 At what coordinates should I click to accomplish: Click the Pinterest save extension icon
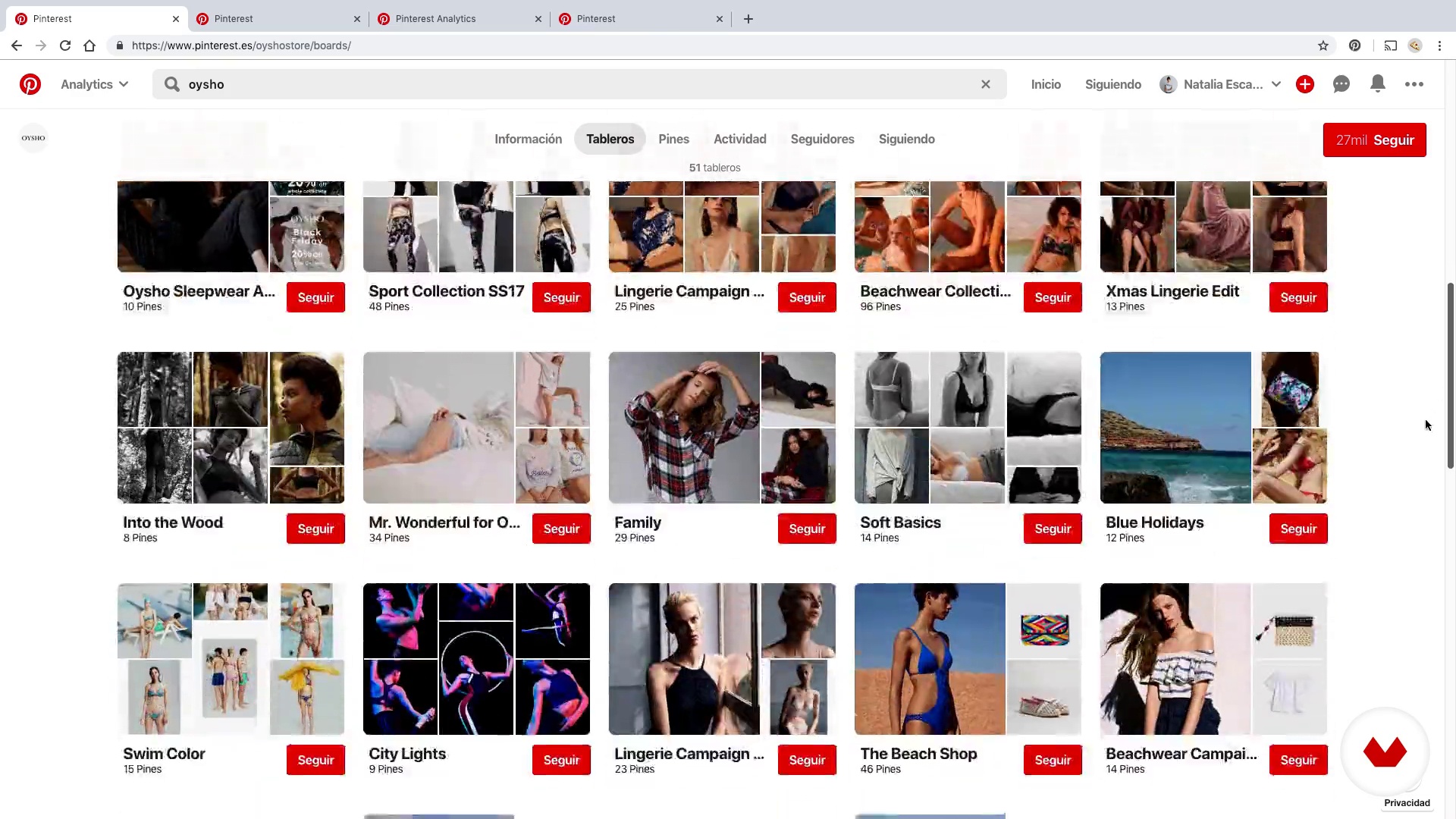(1355, 45)
